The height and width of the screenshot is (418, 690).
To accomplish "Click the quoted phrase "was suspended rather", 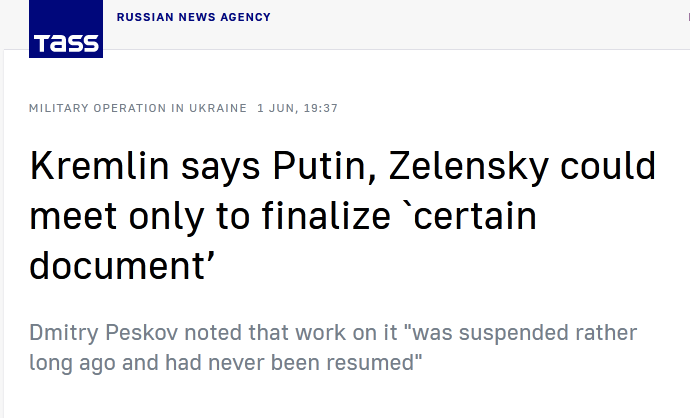I will (523, 333).
